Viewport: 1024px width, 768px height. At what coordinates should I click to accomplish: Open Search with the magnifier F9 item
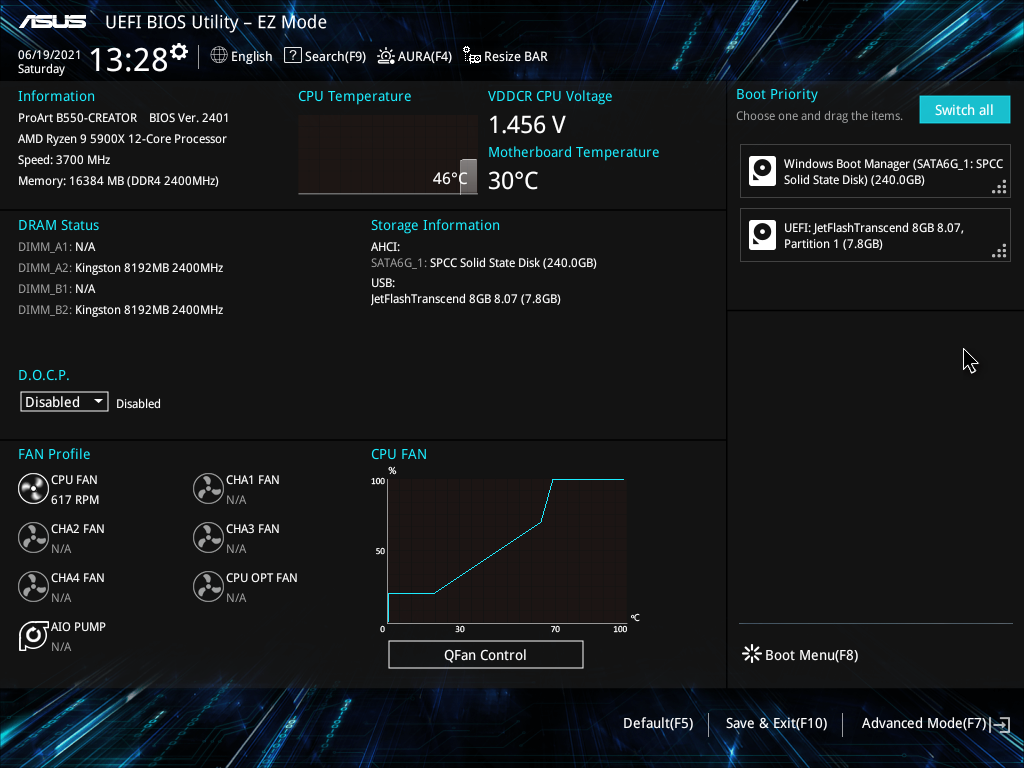(x=324, y=56)
